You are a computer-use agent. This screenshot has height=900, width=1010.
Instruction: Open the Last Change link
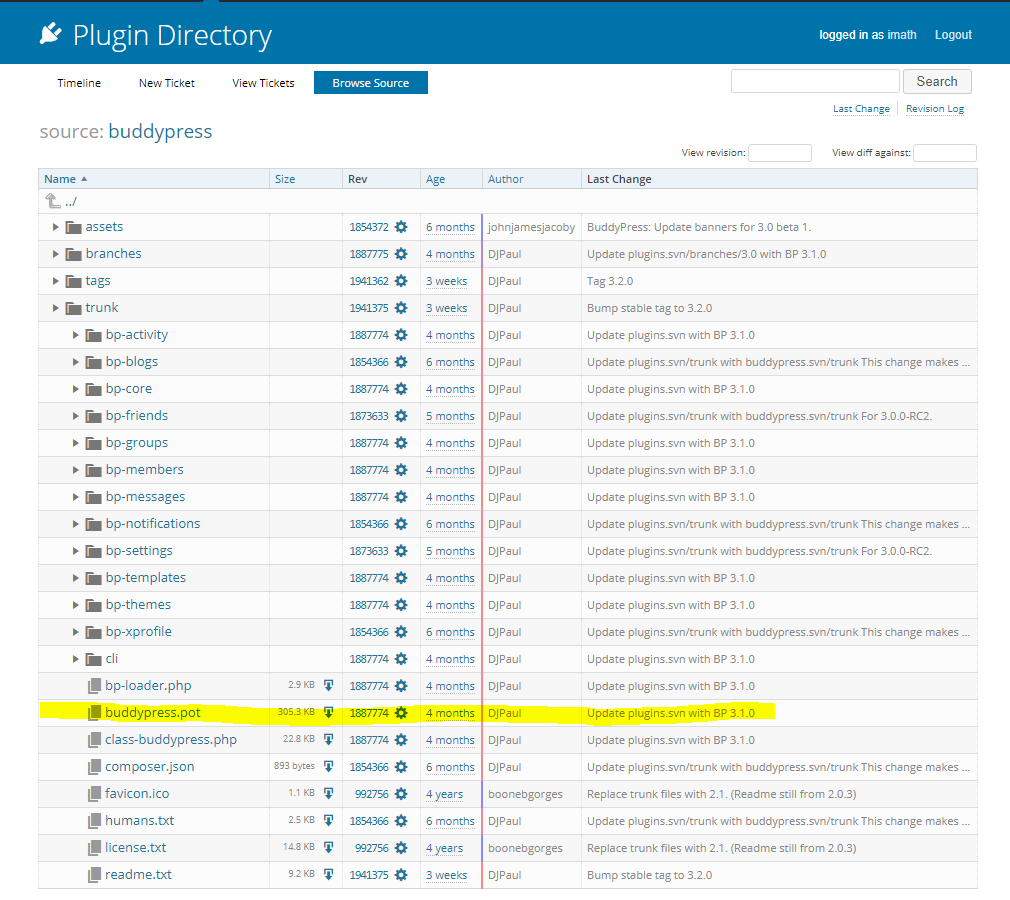861,109
